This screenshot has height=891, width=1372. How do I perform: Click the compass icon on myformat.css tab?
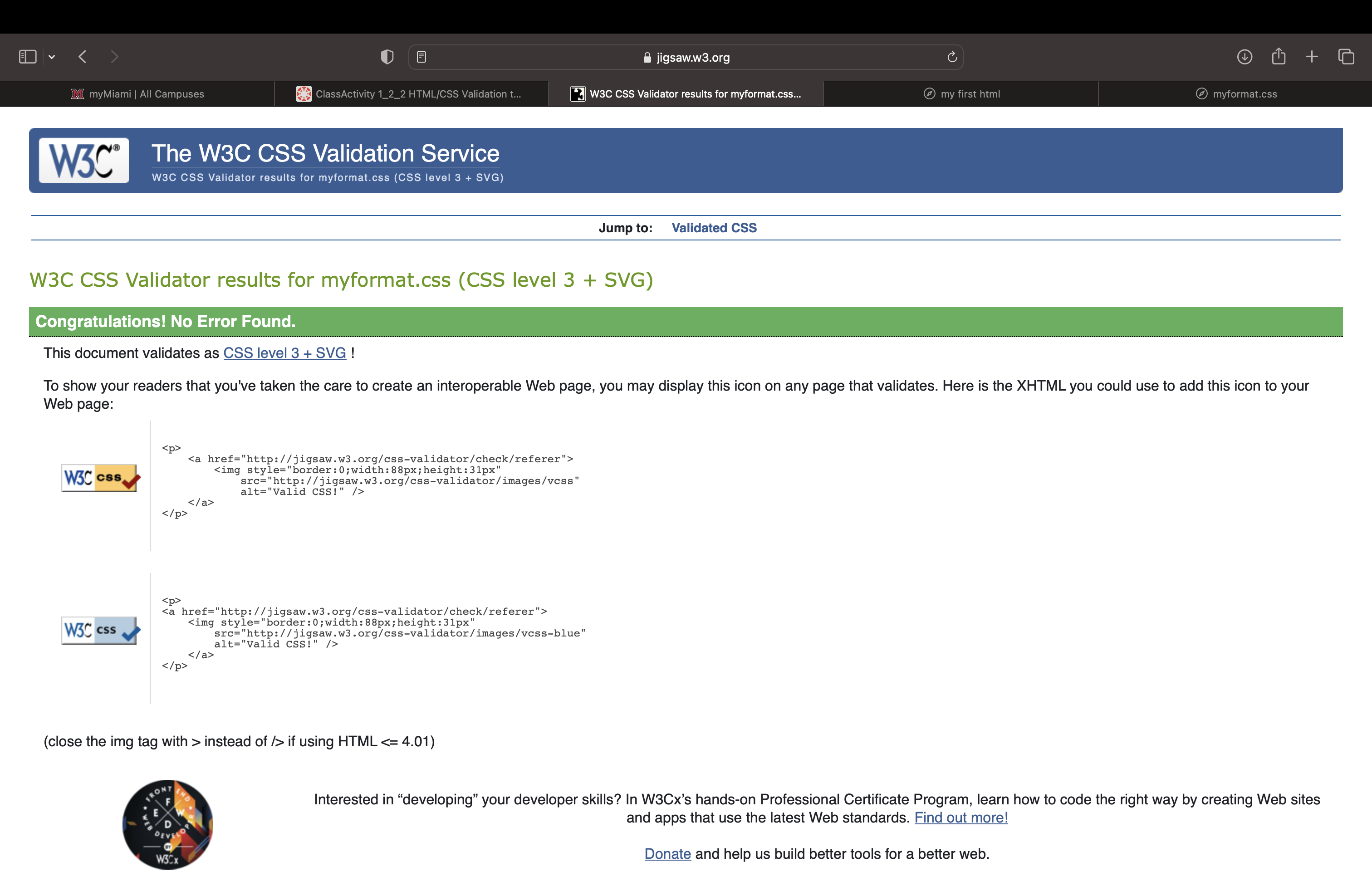coord(1201,94)
